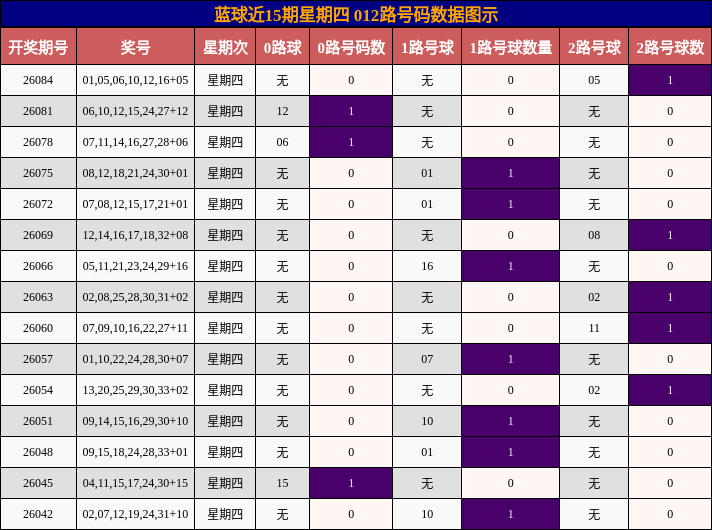Click draw numbers 13,20,25,29,30,33+02
Viewport: 712px width, 530px height.
[135, 390]
